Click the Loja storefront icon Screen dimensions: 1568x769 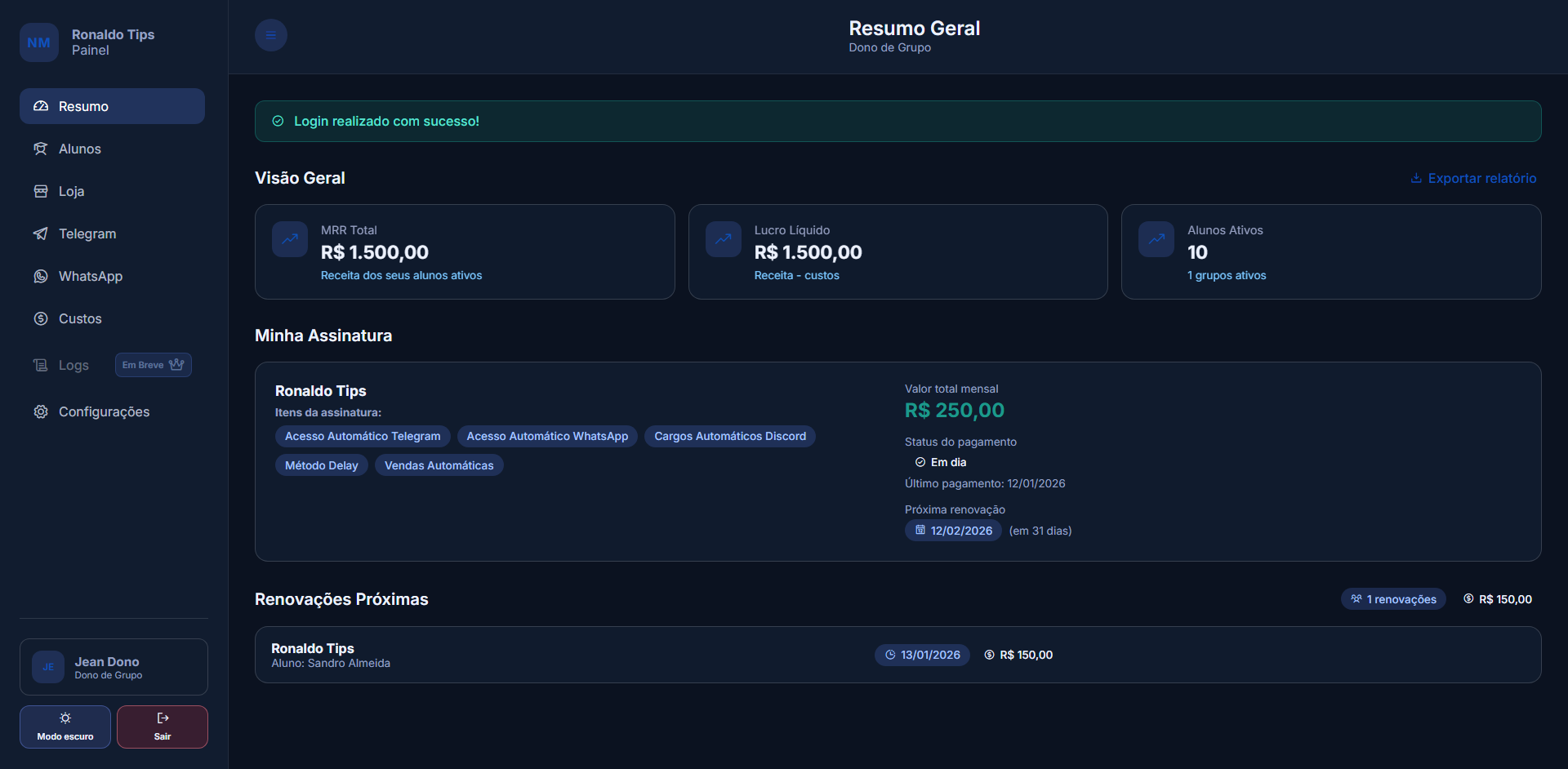(40, 191)
